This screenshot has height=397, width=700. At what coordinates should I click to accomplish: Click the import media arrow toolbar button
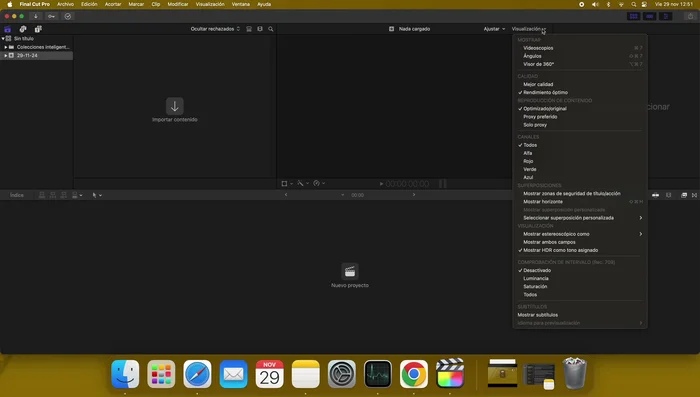click(x=36, y=16)
